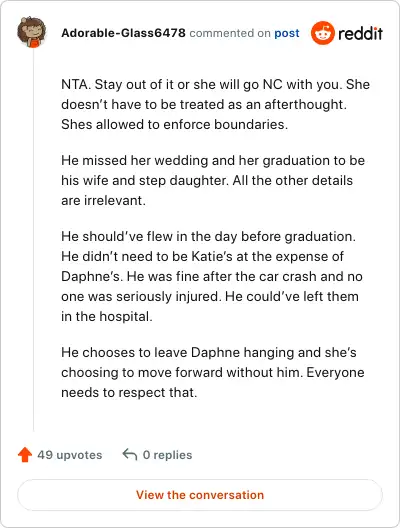Open the "View the conversation" button
Screen dimensions: 400x528
click(200, 495)
